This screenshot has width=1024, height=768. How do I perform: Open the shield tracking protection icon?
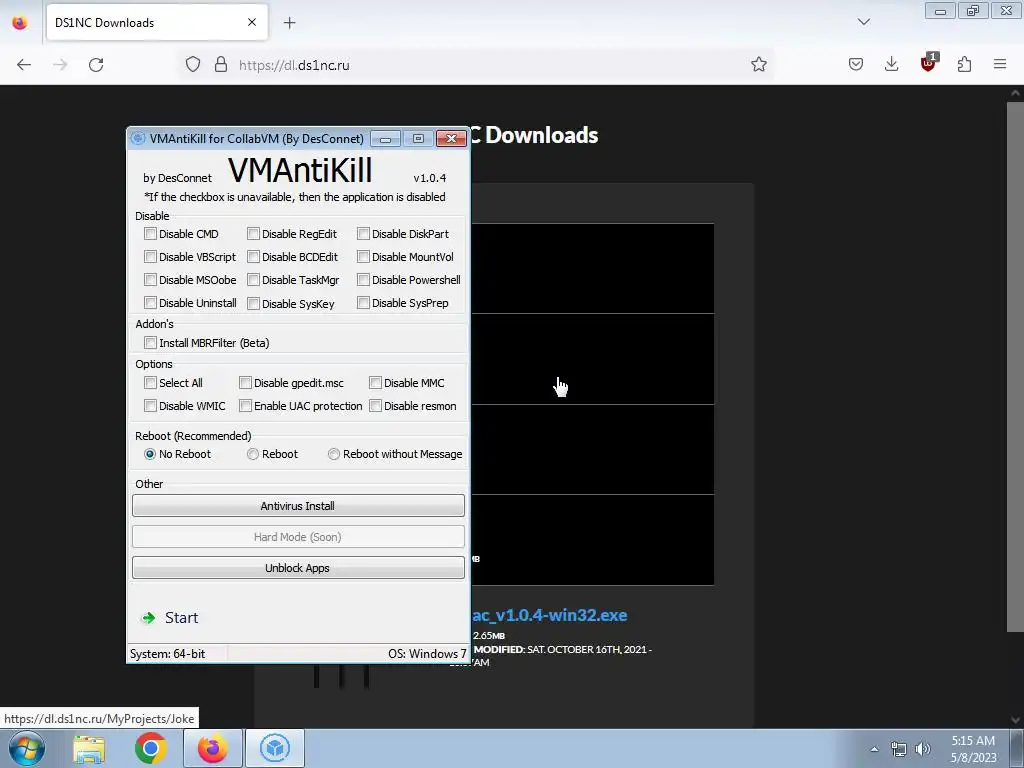(193, 64)
